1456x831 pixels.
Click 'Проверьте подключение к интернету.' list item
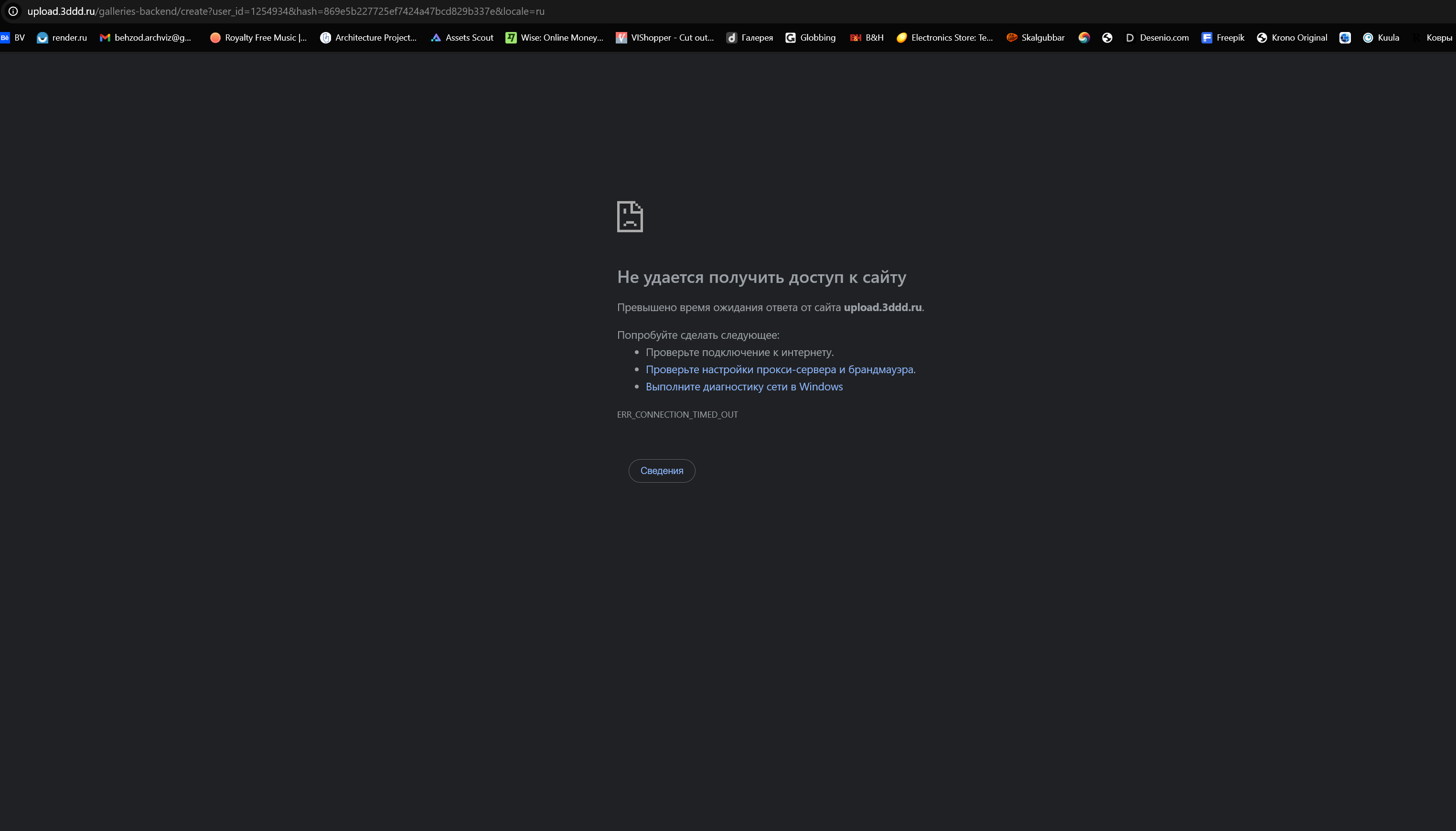(x=739, y=352)
